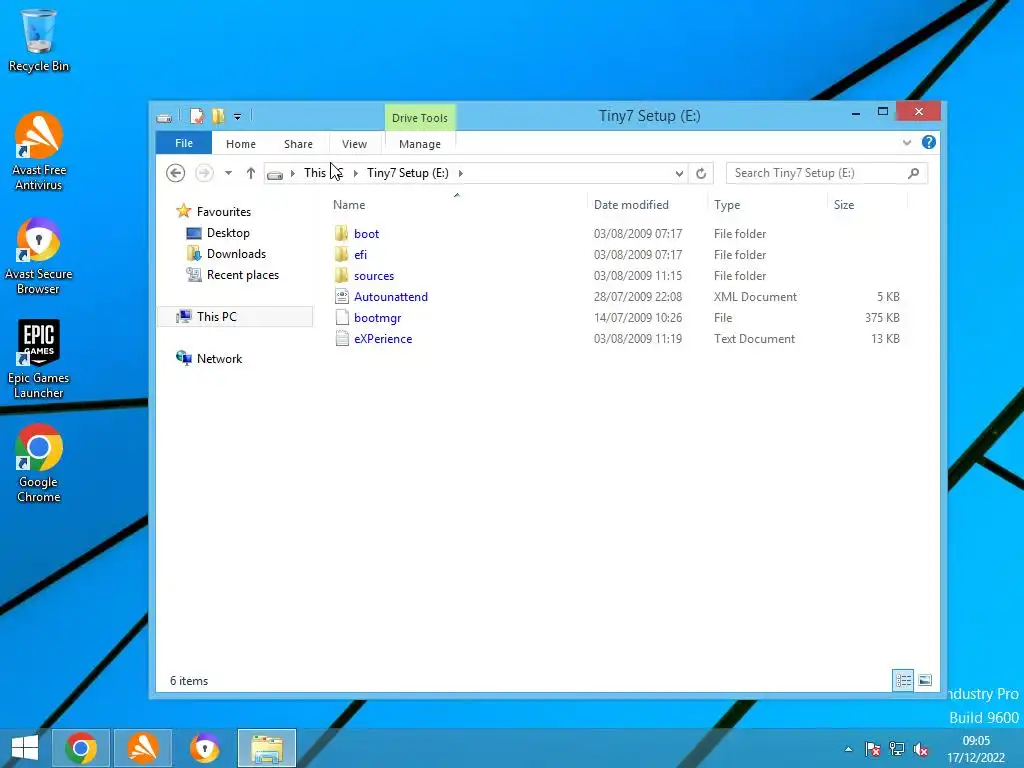The width and height of the screenshot is (1024, 768).
Task: Open the Windows Start button
Action: tap(25, 748)
